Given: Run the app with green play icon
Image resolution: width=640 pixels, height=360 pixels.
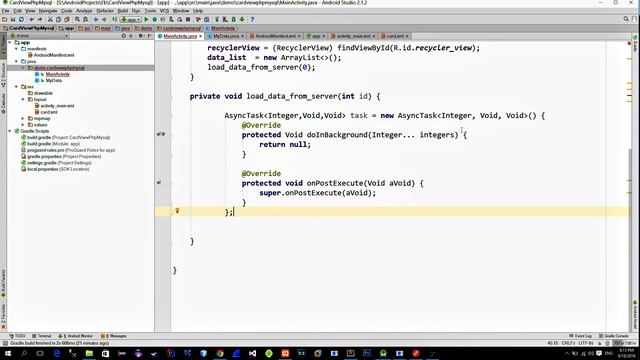Looking at the screenshot, I should [x=146, y=19].
